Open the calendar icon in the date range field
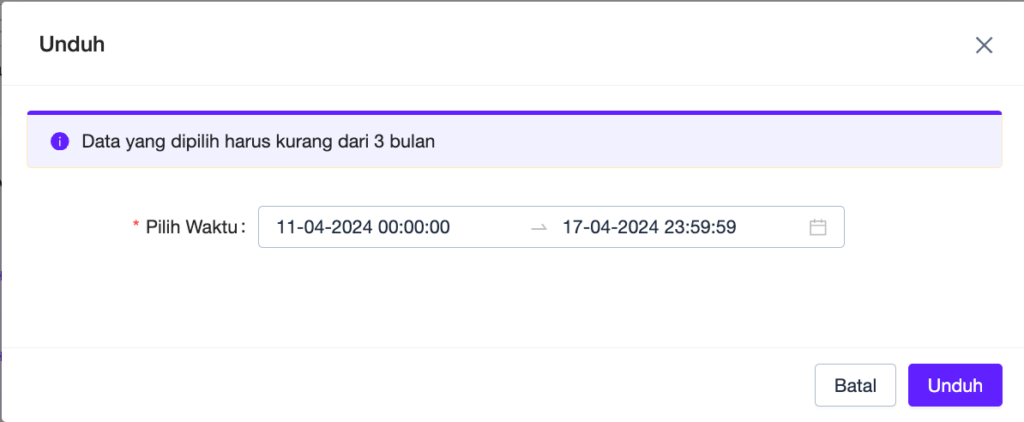 click(x=818, y=227)
